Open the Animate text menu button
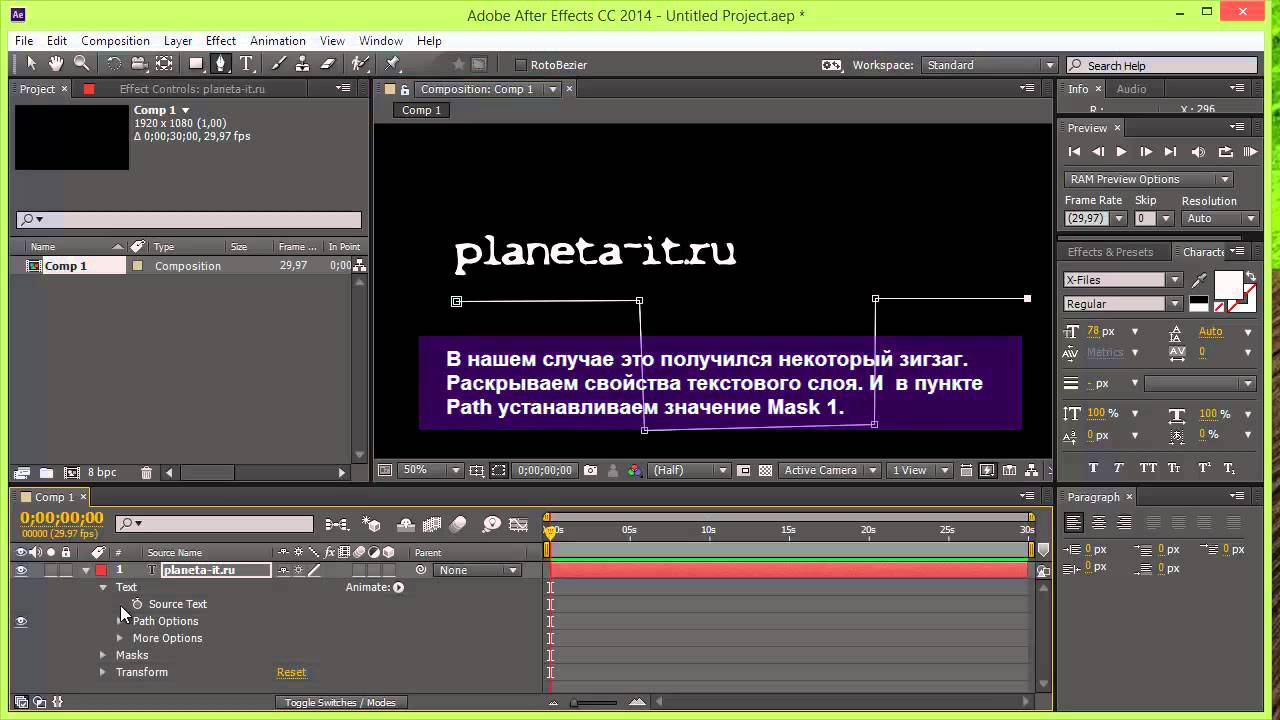This screenshot has height=720, width=1280. click(398, 587)
